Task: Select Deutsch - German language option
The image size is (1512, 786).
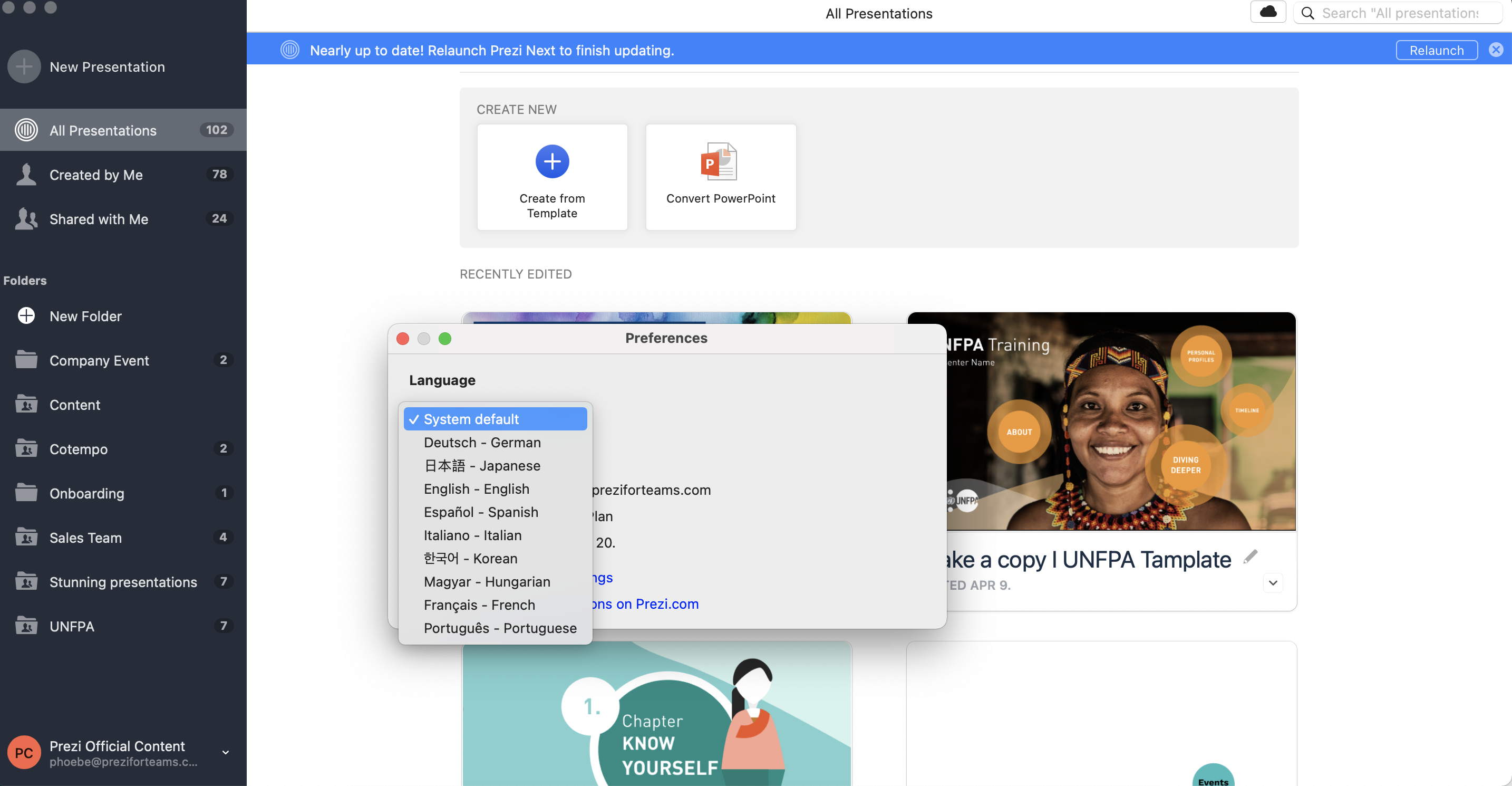Action: (x=482, y=443)
